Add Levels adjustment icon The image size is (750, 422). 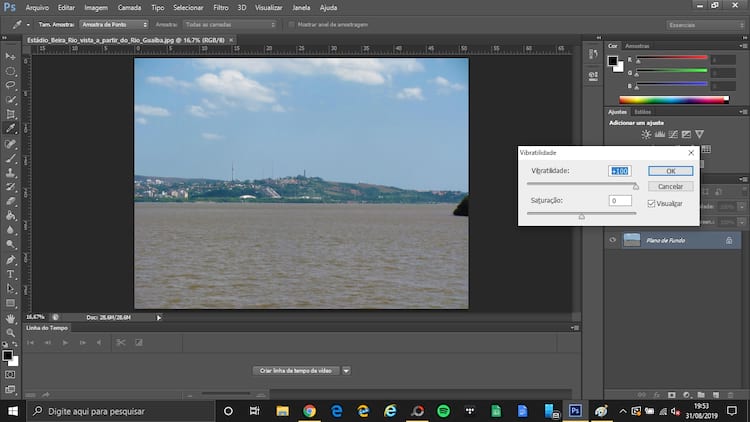[x=660, y=134]
